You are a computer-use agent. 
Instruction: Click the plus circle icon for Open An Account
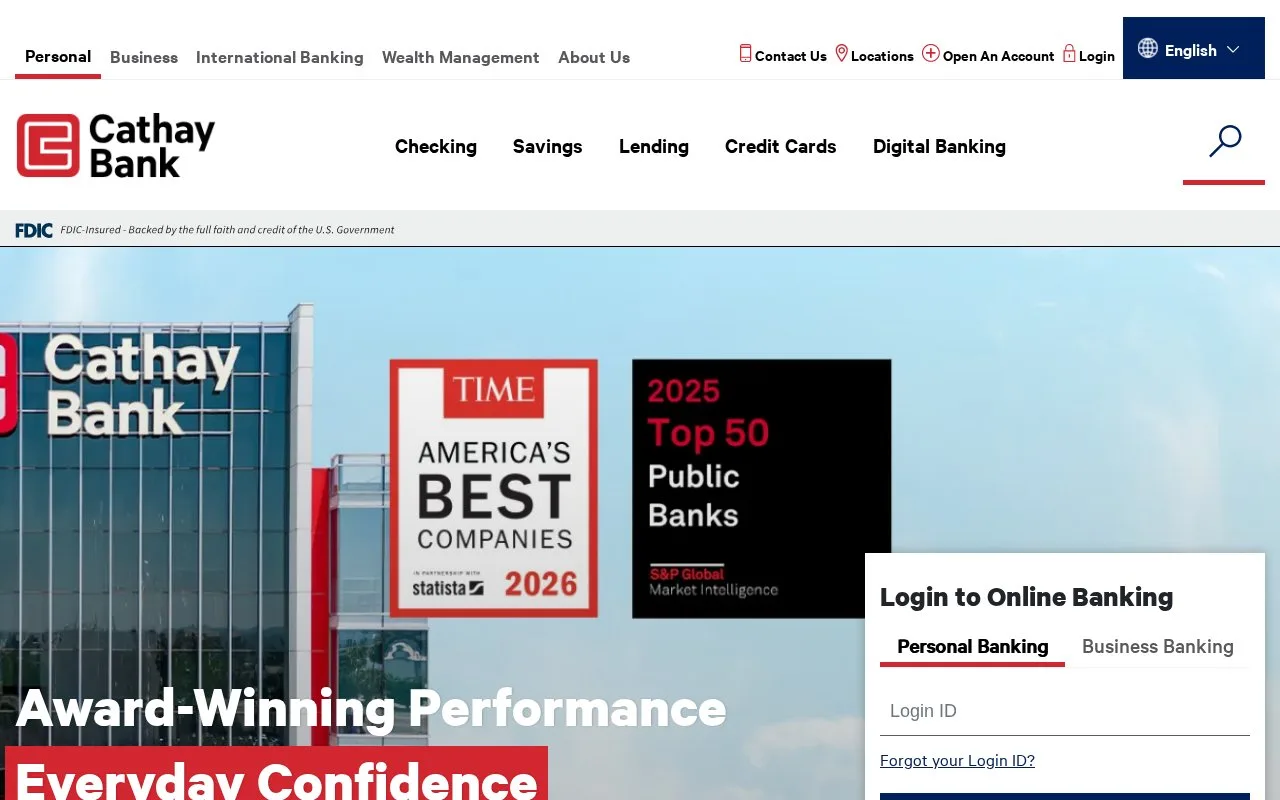click(931, 54)
